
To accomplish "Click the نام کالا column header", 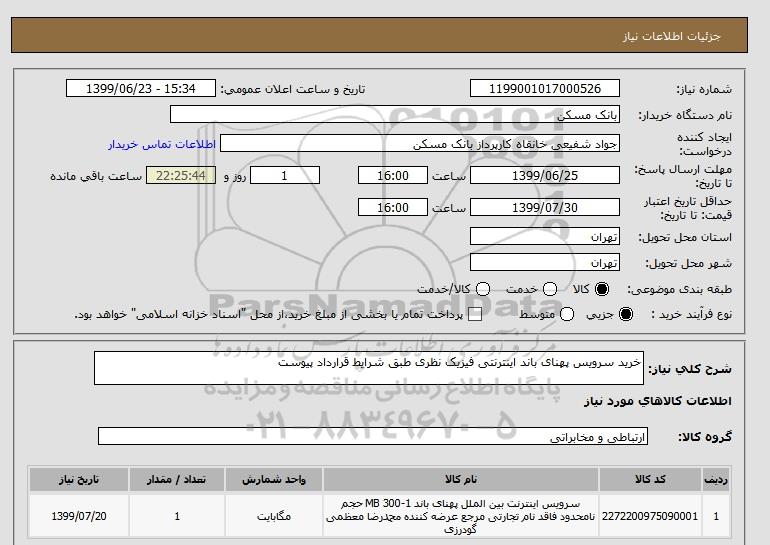I will [461, 479].
